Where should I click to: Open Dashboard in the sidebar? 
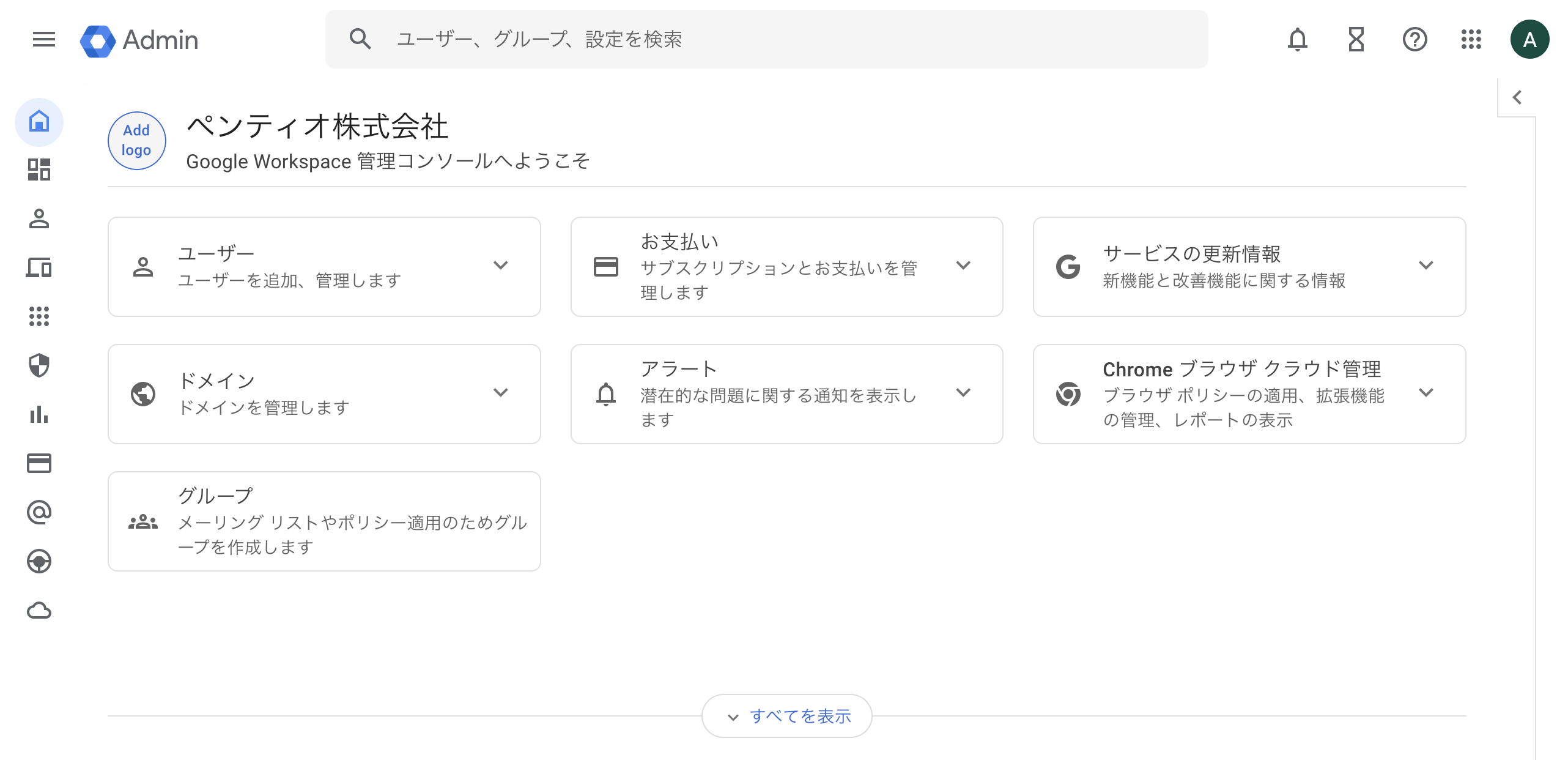click(x=39, y=170)
